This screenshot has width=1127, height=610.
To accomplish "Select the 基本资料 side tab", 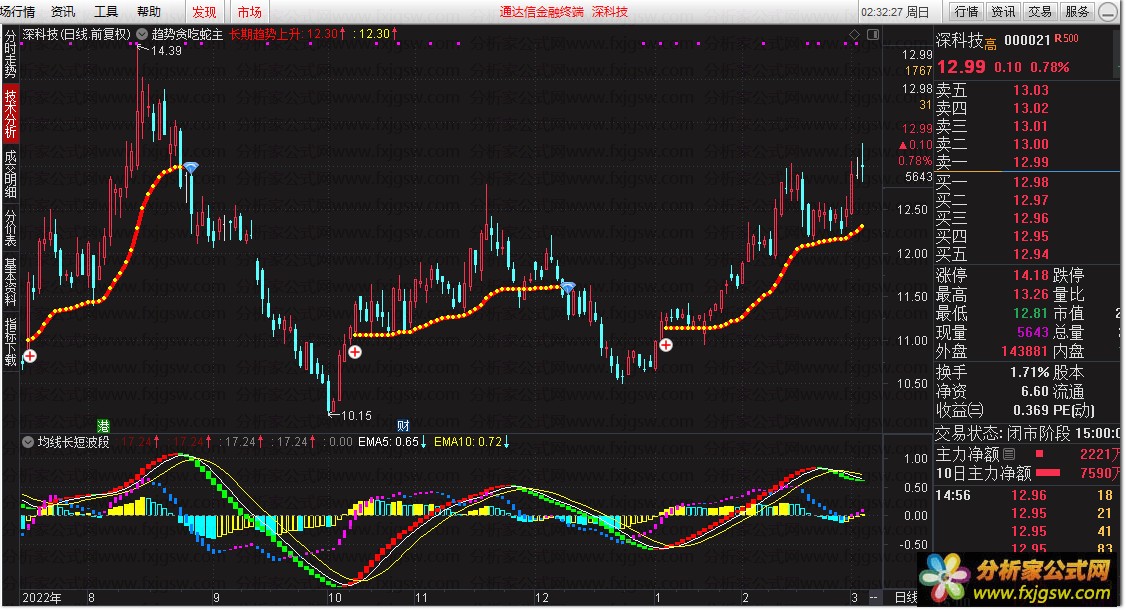I will [x=10, y=282].
